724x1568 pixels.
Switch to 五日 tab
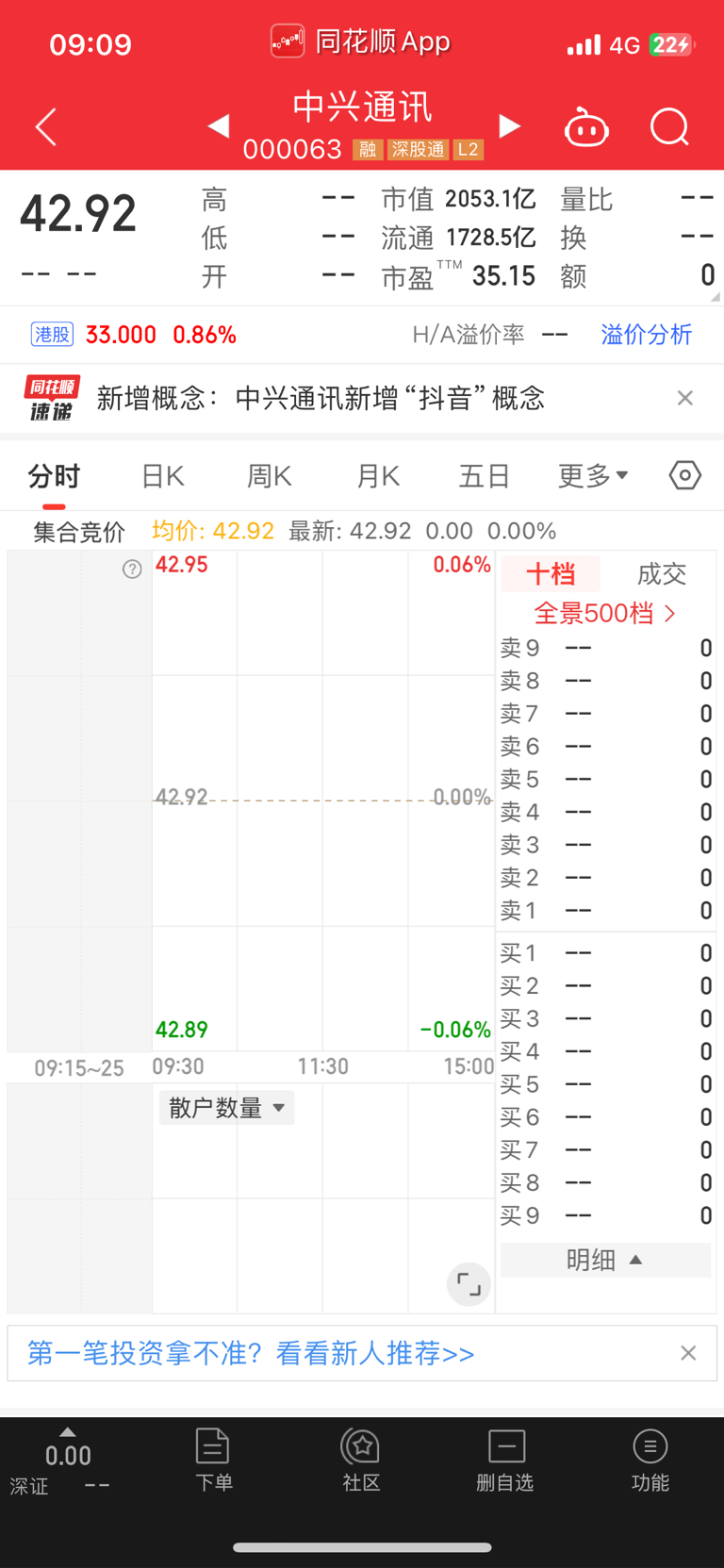click(x=485, y=476)
